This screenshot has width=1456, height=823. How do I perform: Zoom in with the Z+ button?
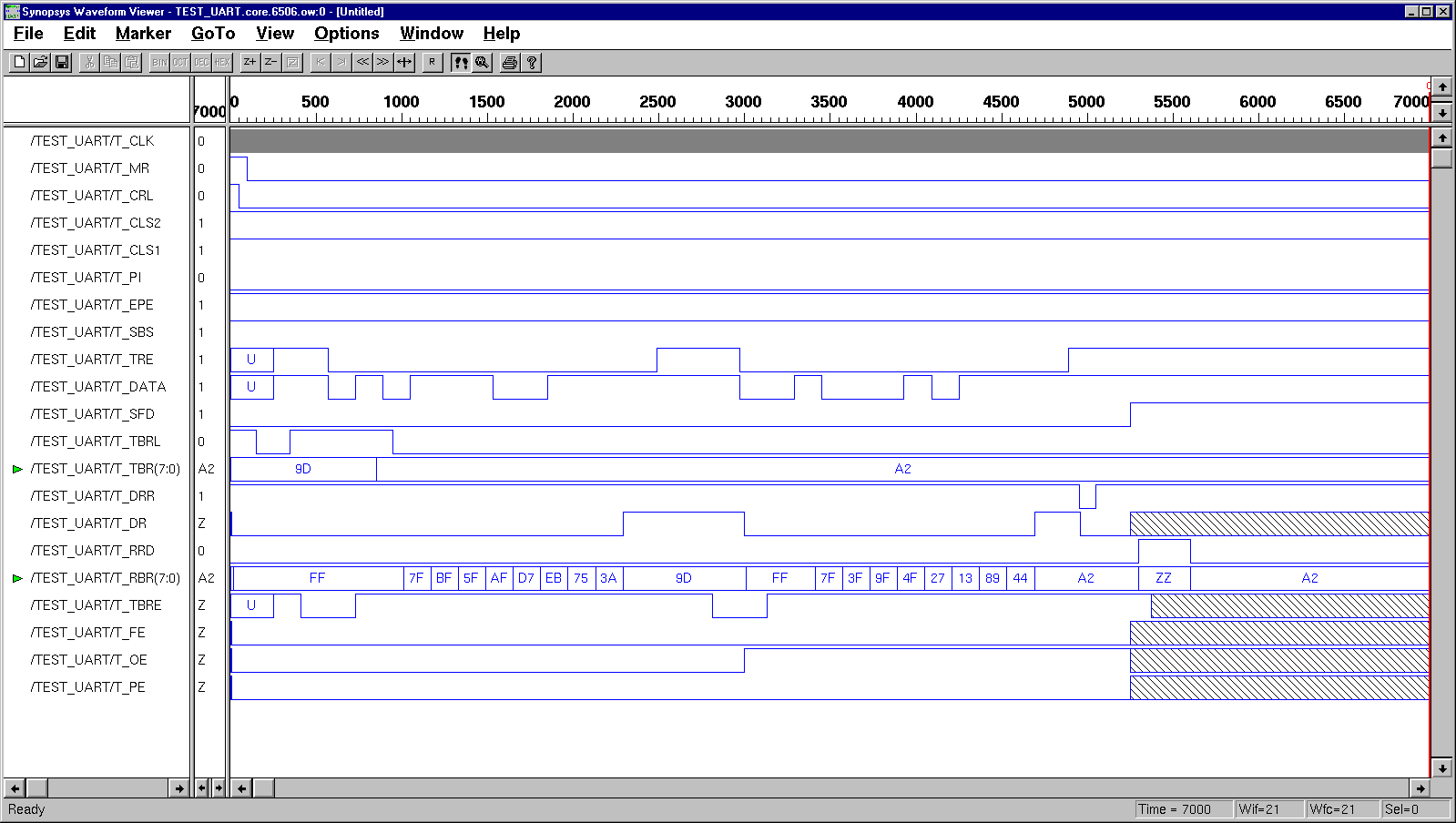tap(249, 62)
